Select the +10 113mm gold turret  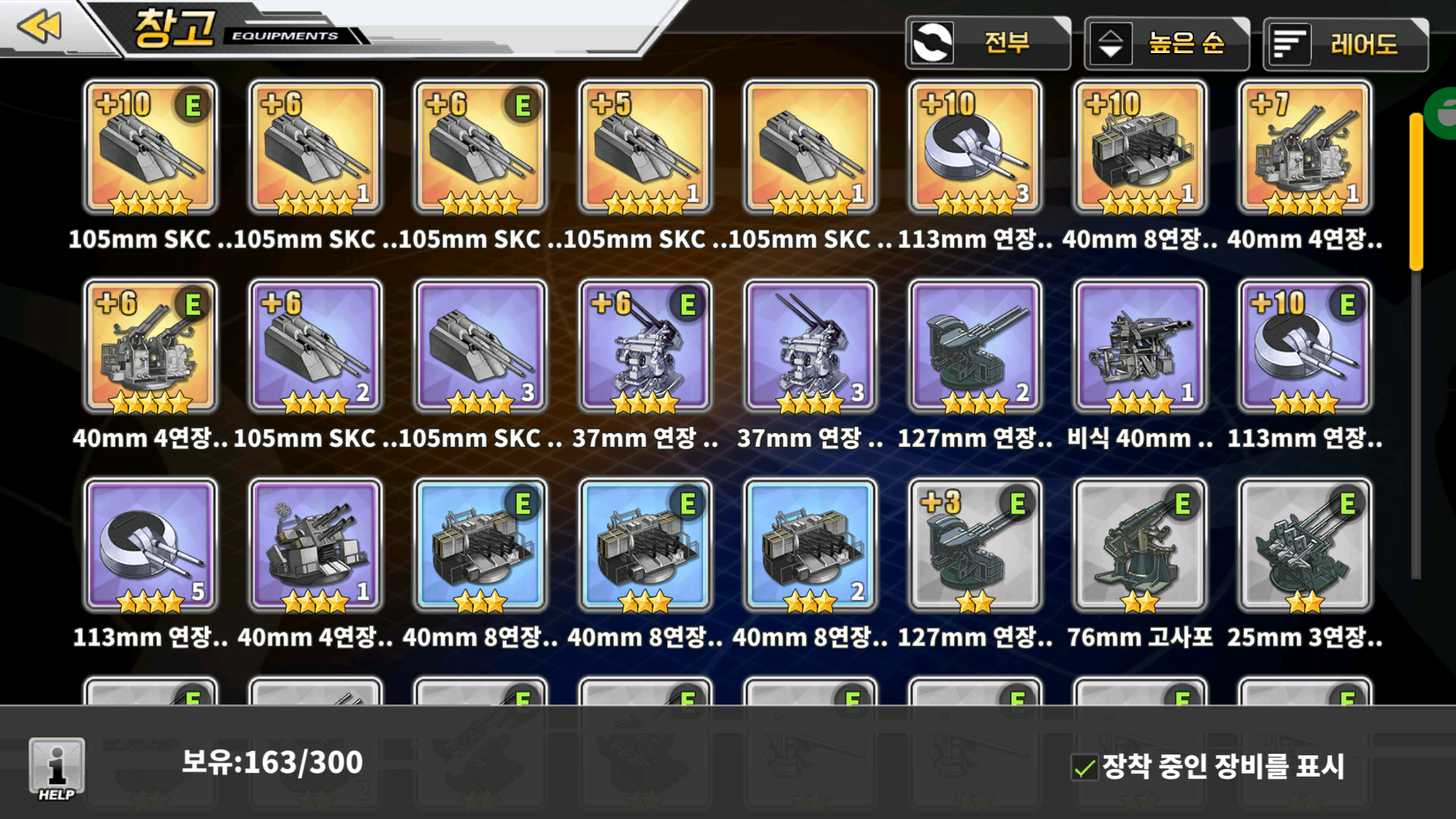click(x=975, y=147)
